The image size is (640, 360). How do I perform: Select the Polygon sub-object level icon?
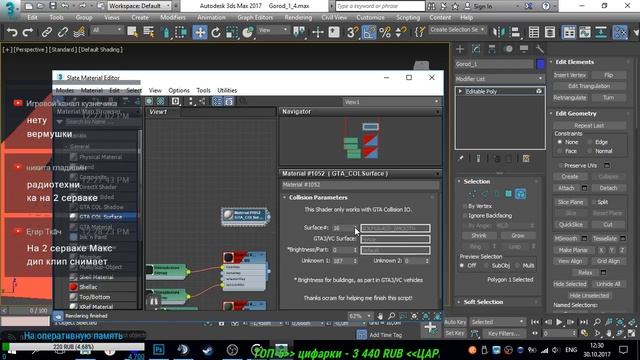pyautogui.click(x=508, y=193)
